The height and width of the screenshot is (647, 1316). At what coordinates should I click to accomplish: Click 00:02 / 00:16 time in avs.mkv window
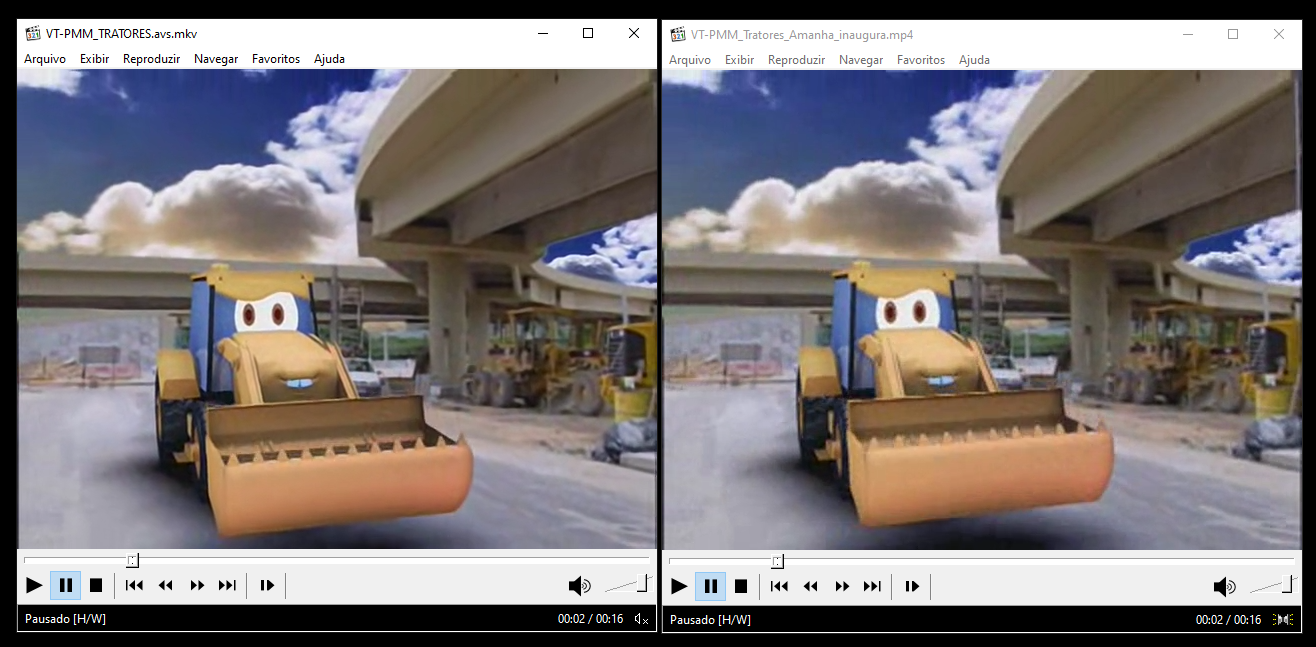coord(590,619)
